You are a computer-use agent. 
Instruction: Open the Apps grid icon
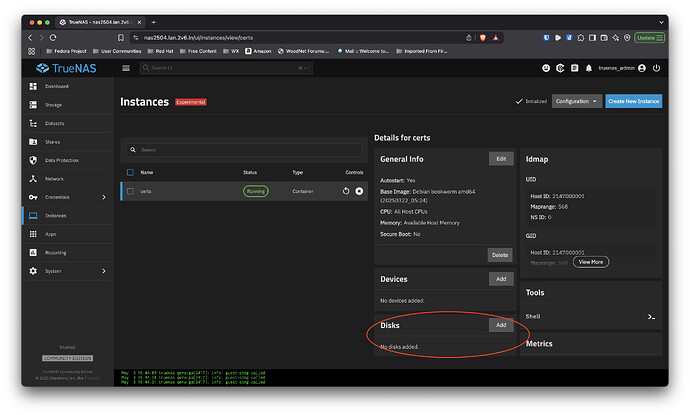[x=33, y=234]
